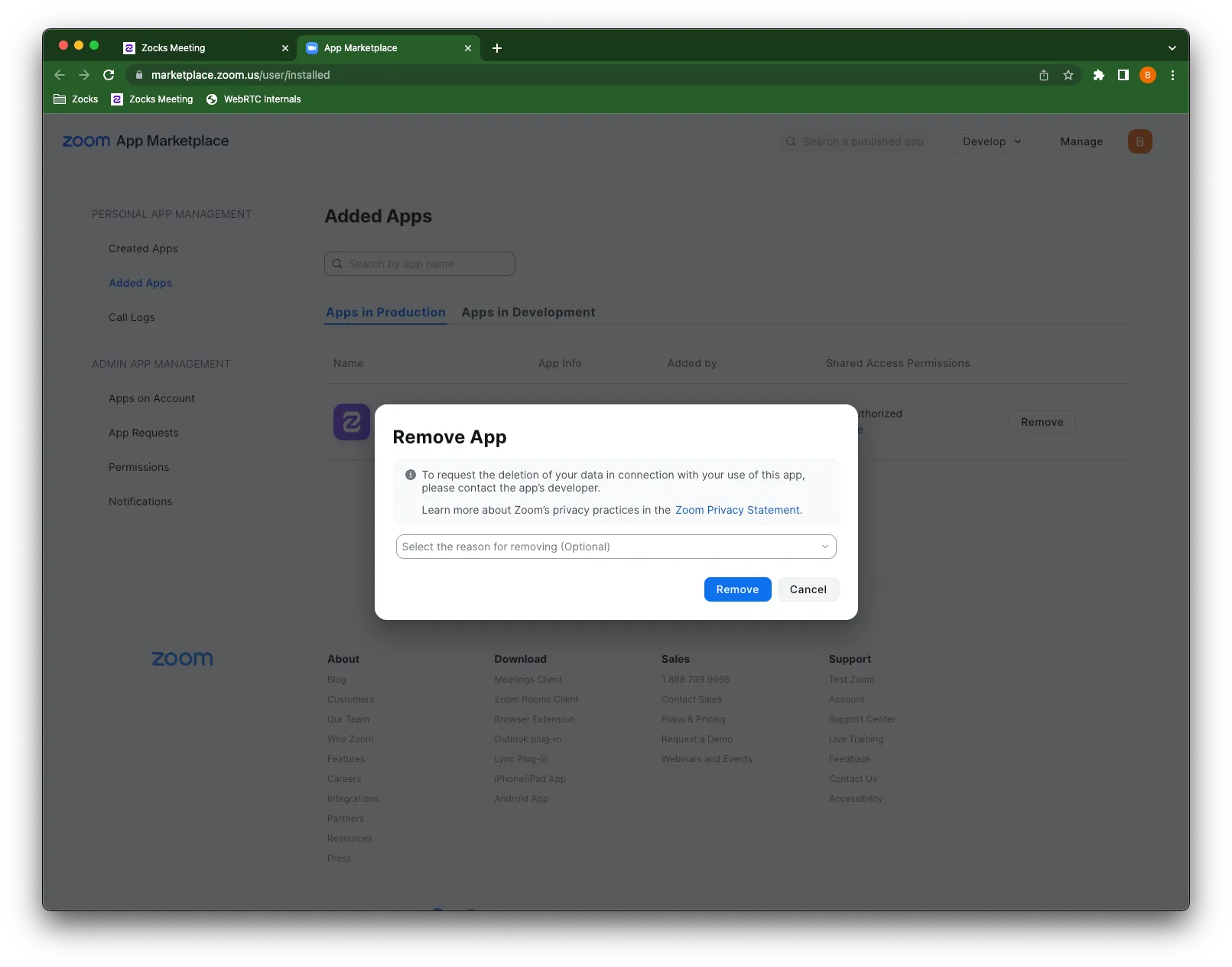Open the Chrome extensions puzzle icon
The image size is (1232, 967).
[x=1099, y=75]
